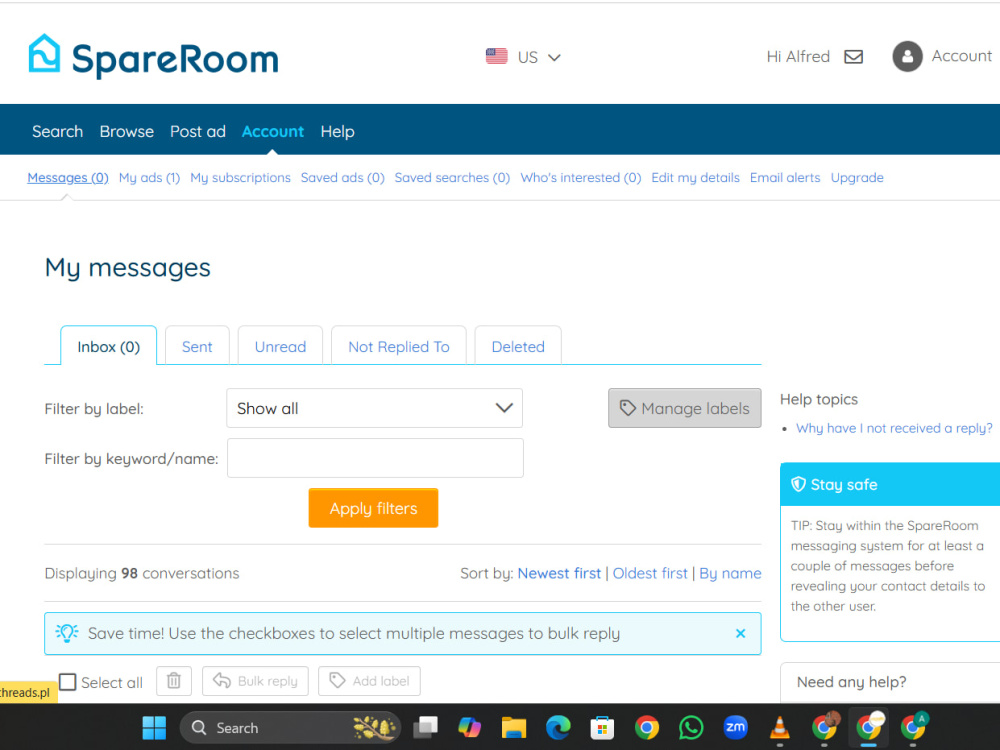Image resolution: width=1000 pixels, height=750 pixels.
Task: Sort conversations By name
Action: (730, 573)
